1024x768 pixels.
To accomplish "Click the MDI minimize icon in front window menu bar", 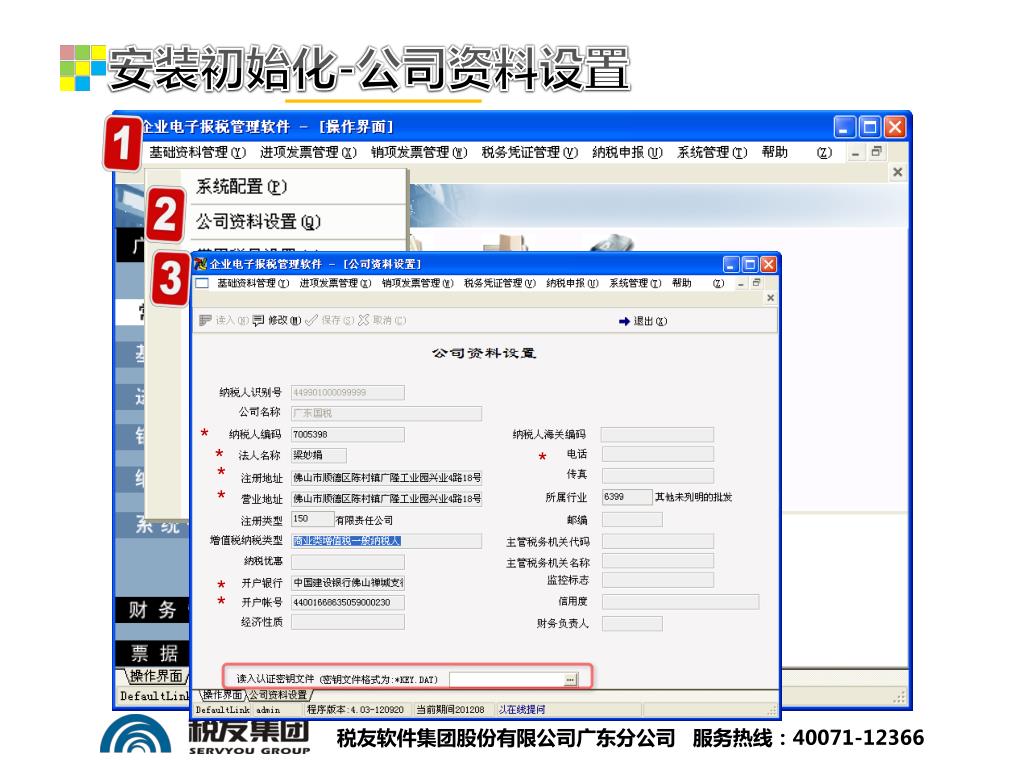I will pyautogui.click(x=741, y=283).
